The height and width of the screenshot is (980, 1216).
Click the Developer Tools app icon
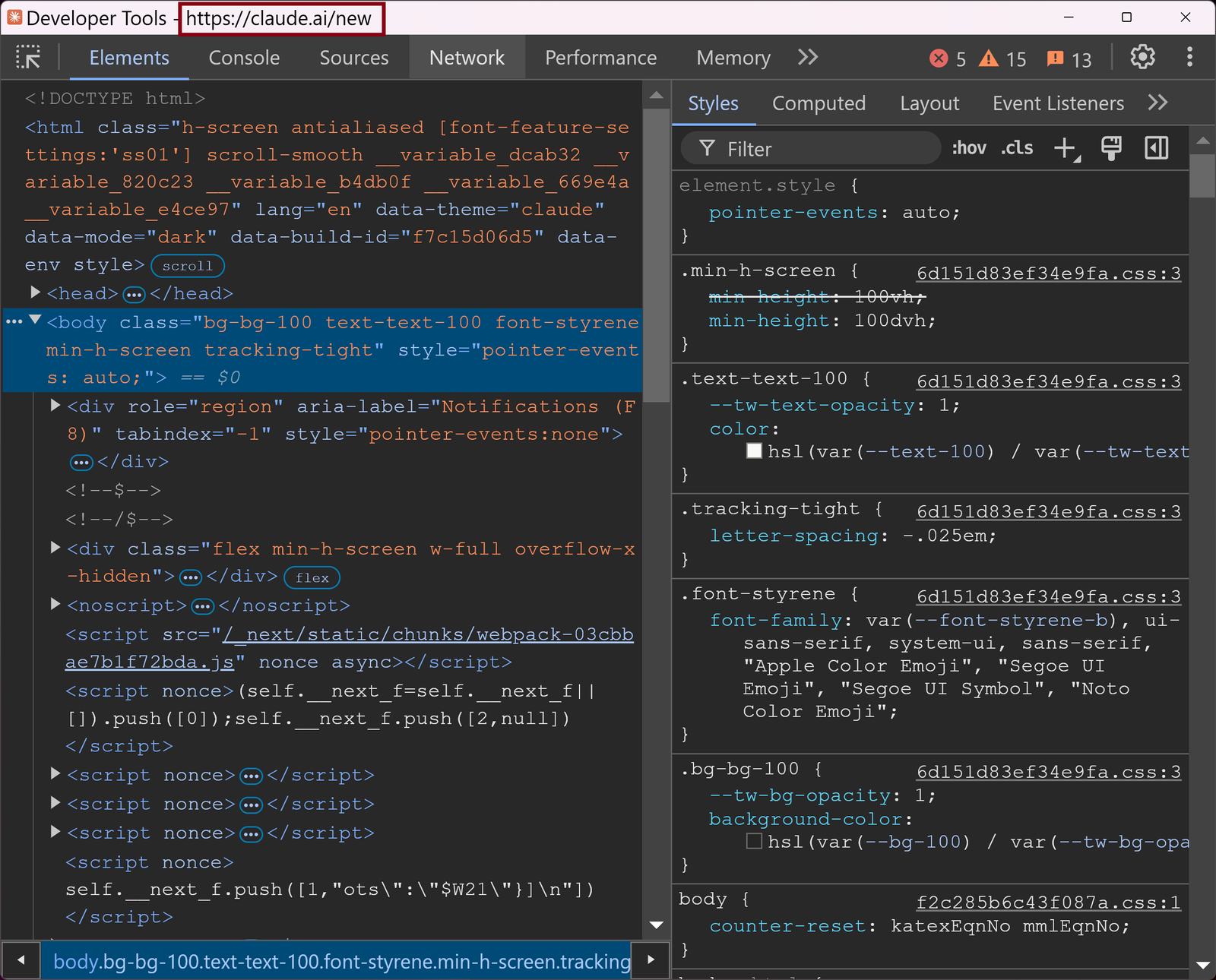tap(14, 17)
